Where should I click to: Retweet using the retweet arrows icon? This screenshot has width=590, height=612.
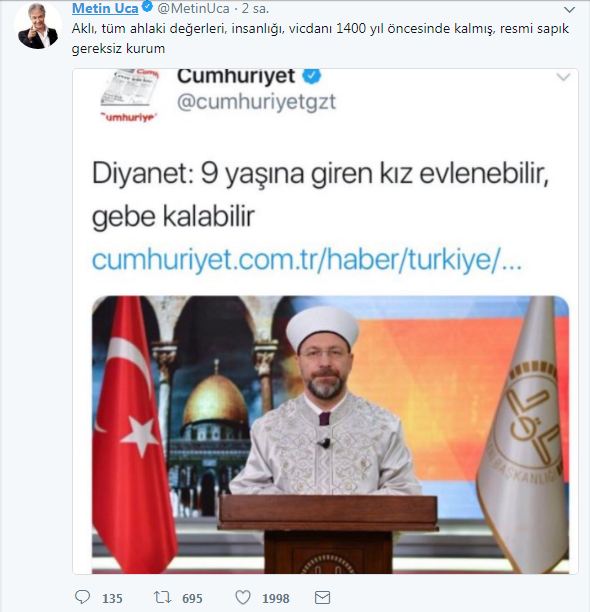[x=162, y=597]
